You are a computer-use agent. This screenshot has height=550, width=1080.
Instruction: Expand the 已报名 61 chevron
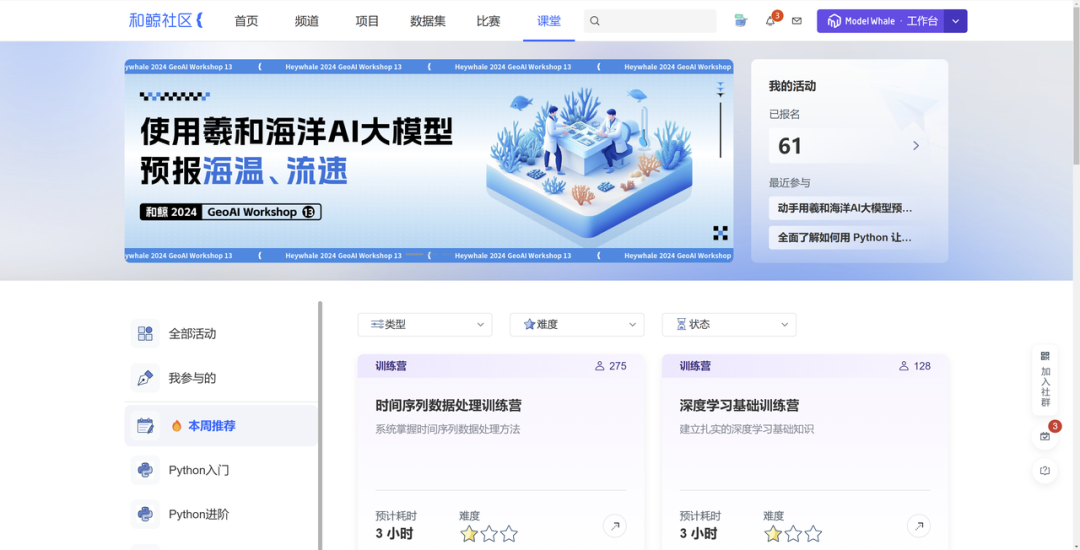click(x=916, y=146)
